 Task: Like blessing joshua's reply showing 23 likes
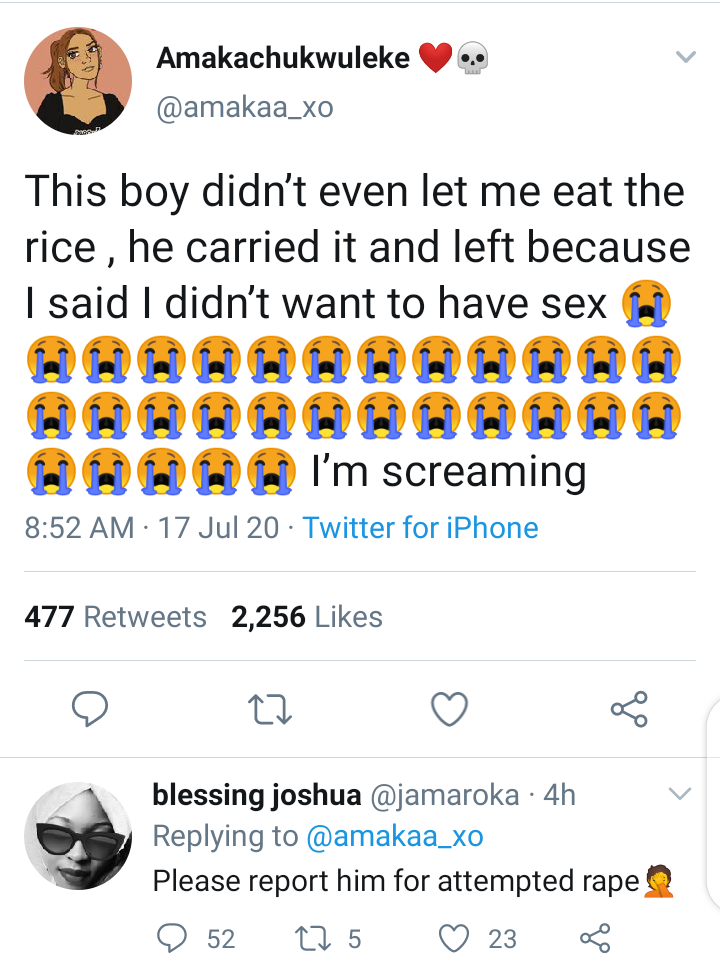[477, 938]
